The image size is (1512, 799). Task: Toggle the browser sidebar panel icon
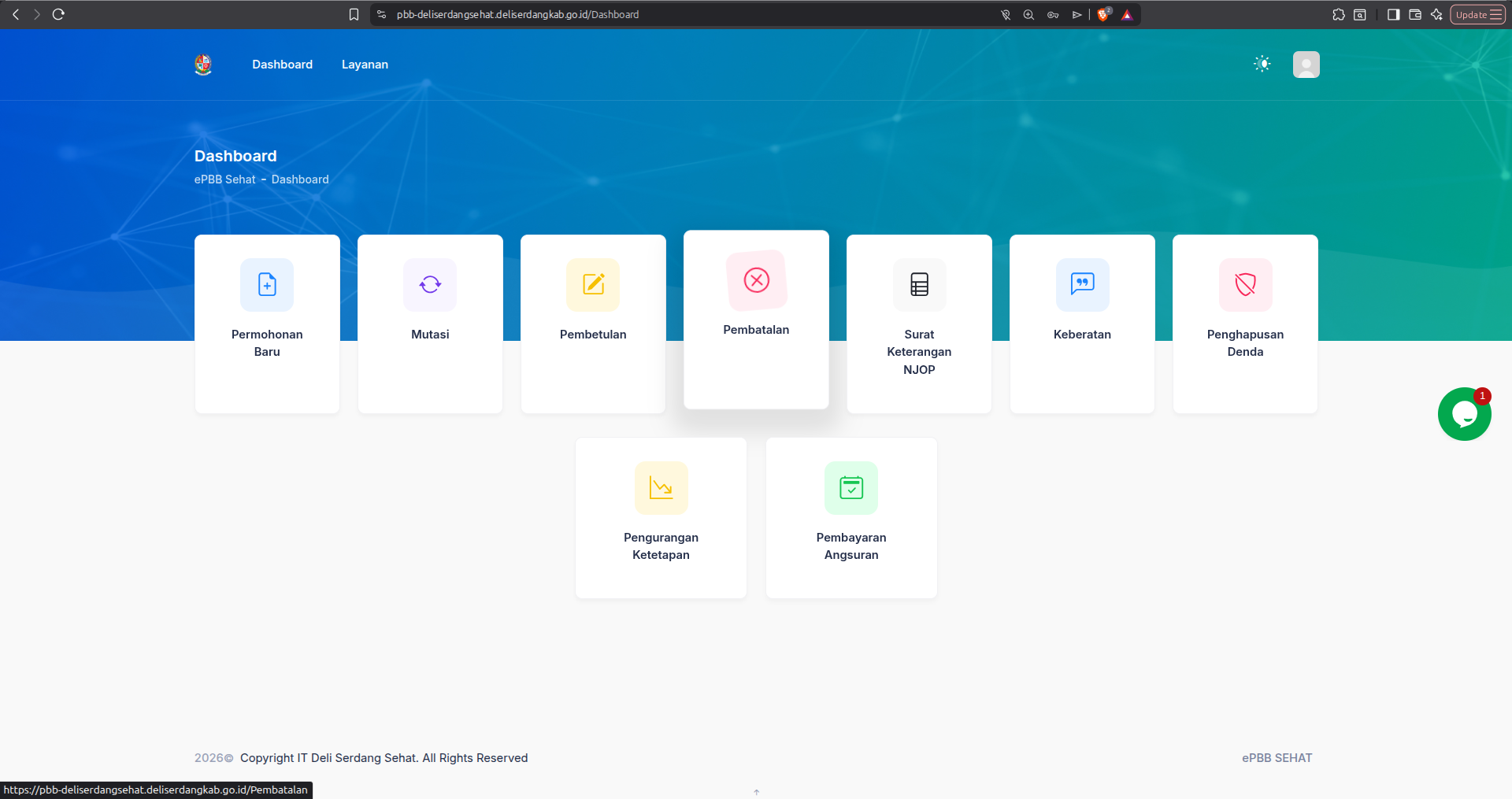(1393, 14)
